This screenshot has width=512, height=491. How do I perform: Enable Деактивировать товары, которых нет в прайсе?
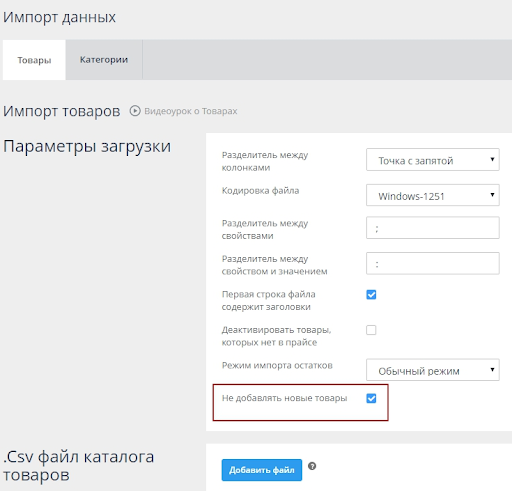(x=371, y=330)
